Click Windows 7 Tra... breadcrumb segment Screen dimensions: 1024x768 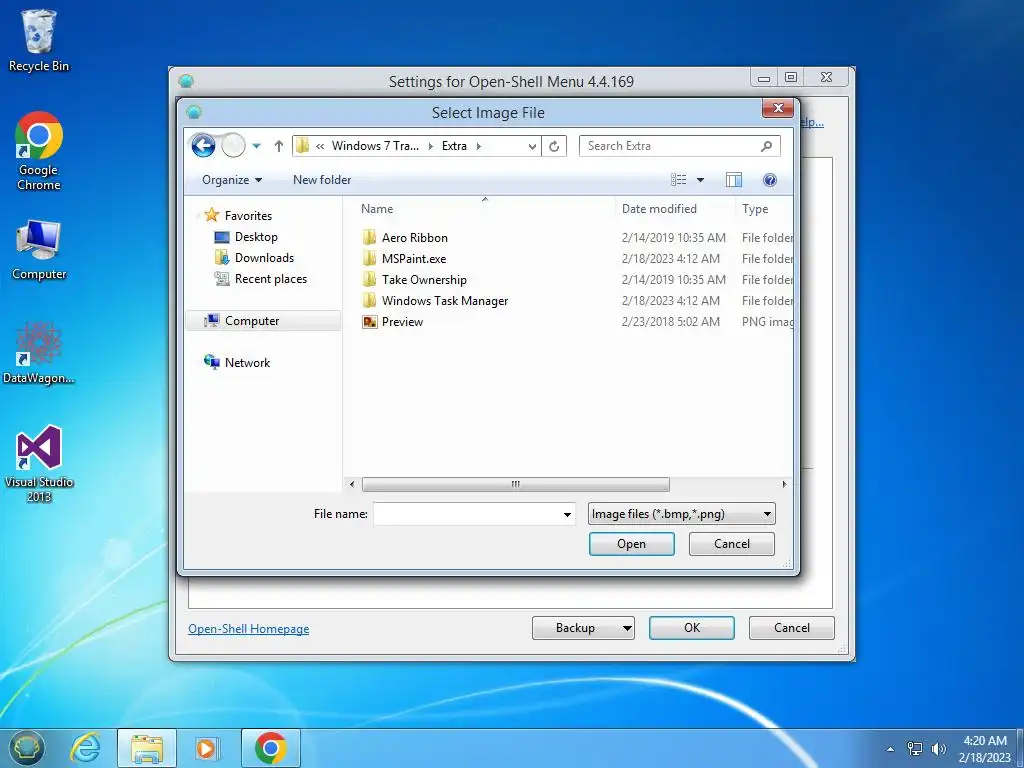tap(376, 146)
